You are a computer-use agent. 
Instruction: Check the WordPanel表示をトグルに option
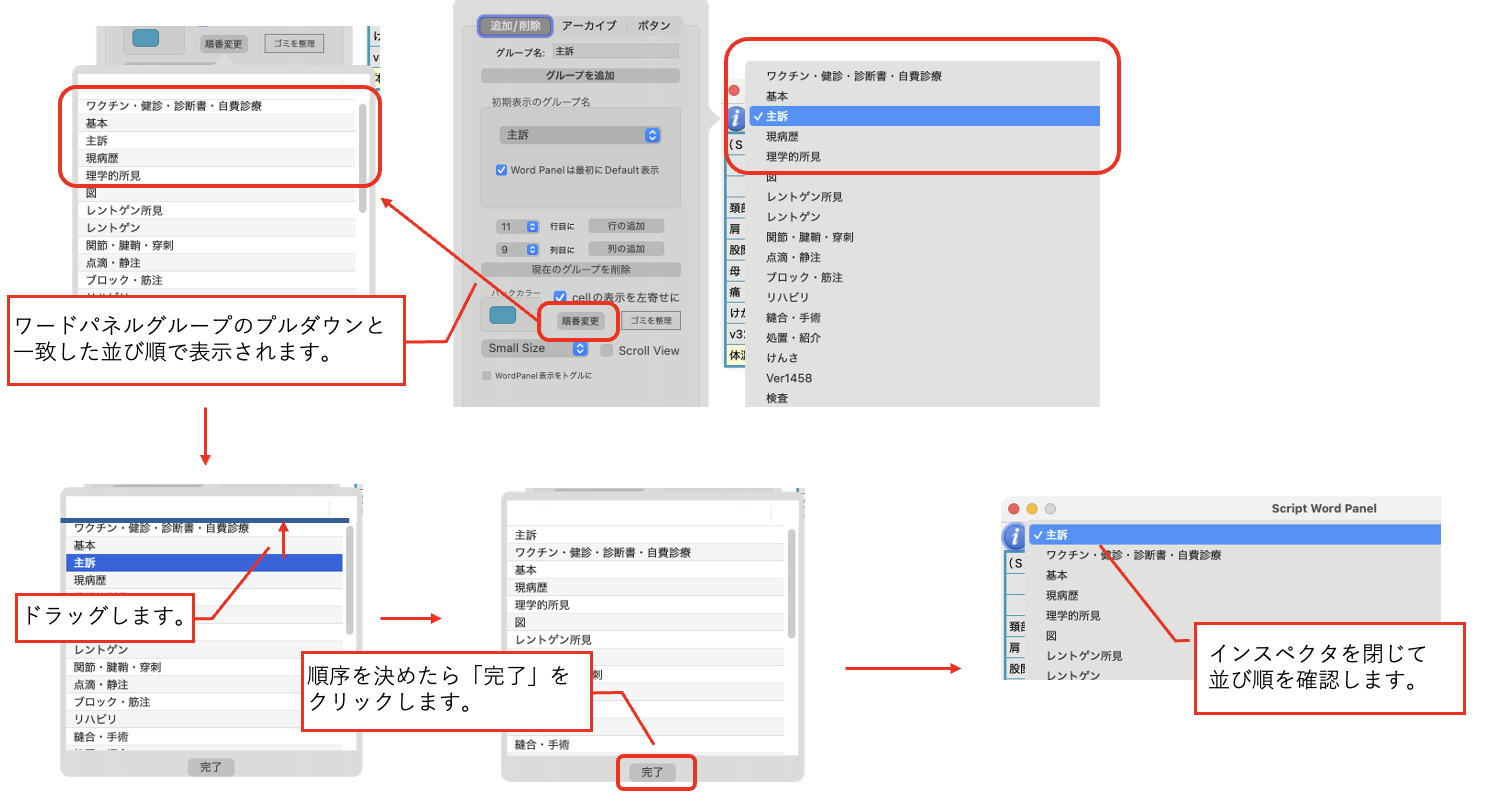tap(487, 376)
